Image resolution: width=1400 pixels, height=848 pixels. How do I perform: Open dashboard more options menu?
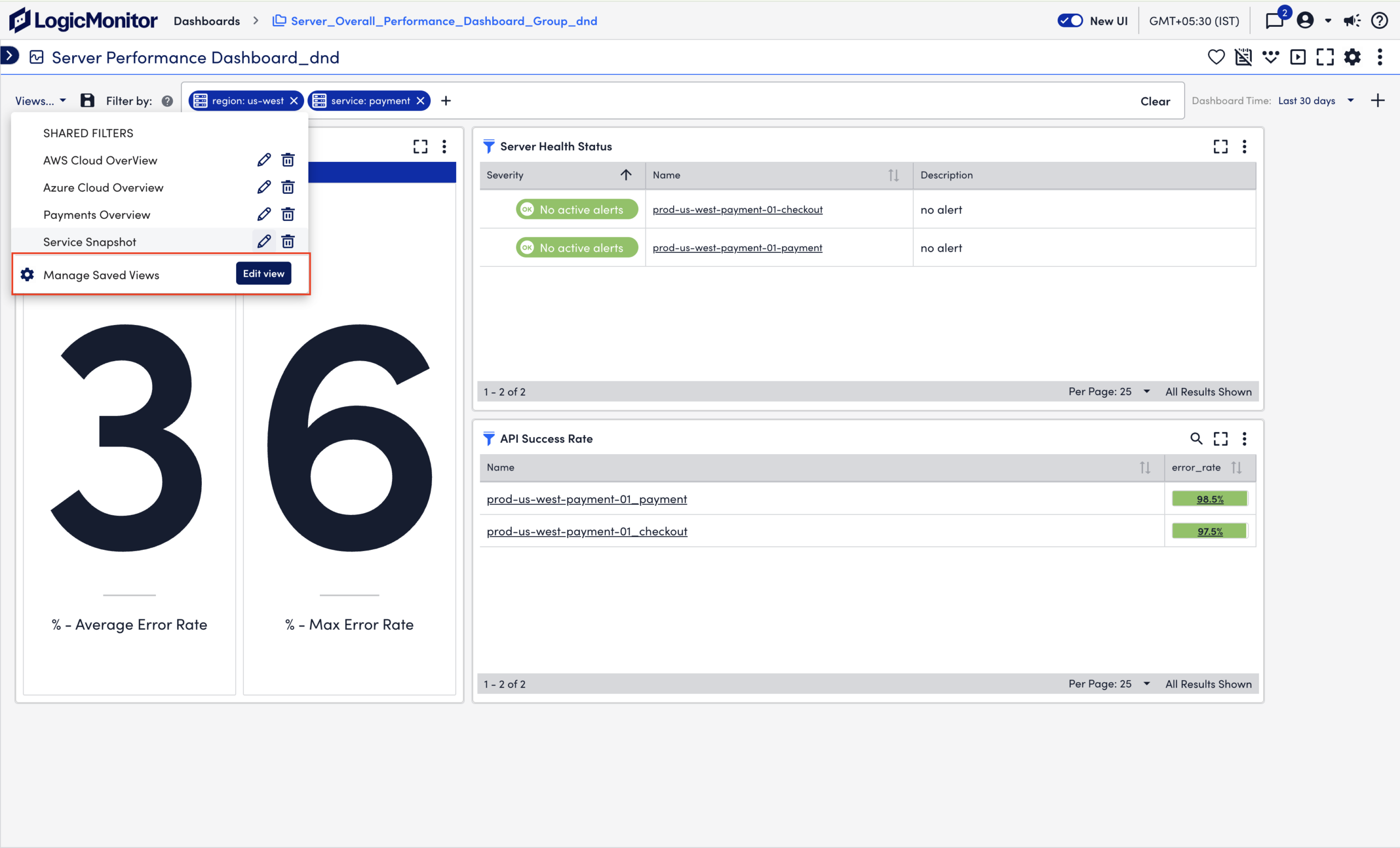point(1380,57)
